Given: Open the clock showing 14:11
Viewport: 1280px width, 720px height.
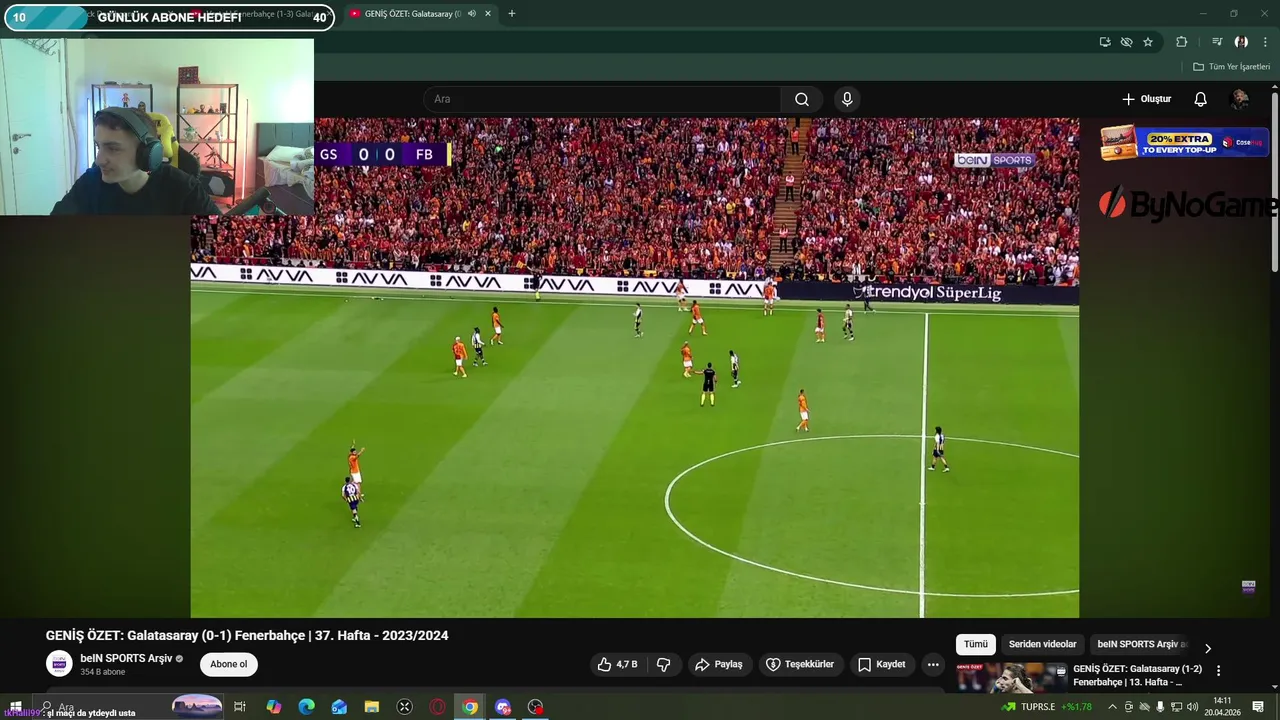Looking at the screenshot, I should pyautogui.click(x=1222, y=707).
